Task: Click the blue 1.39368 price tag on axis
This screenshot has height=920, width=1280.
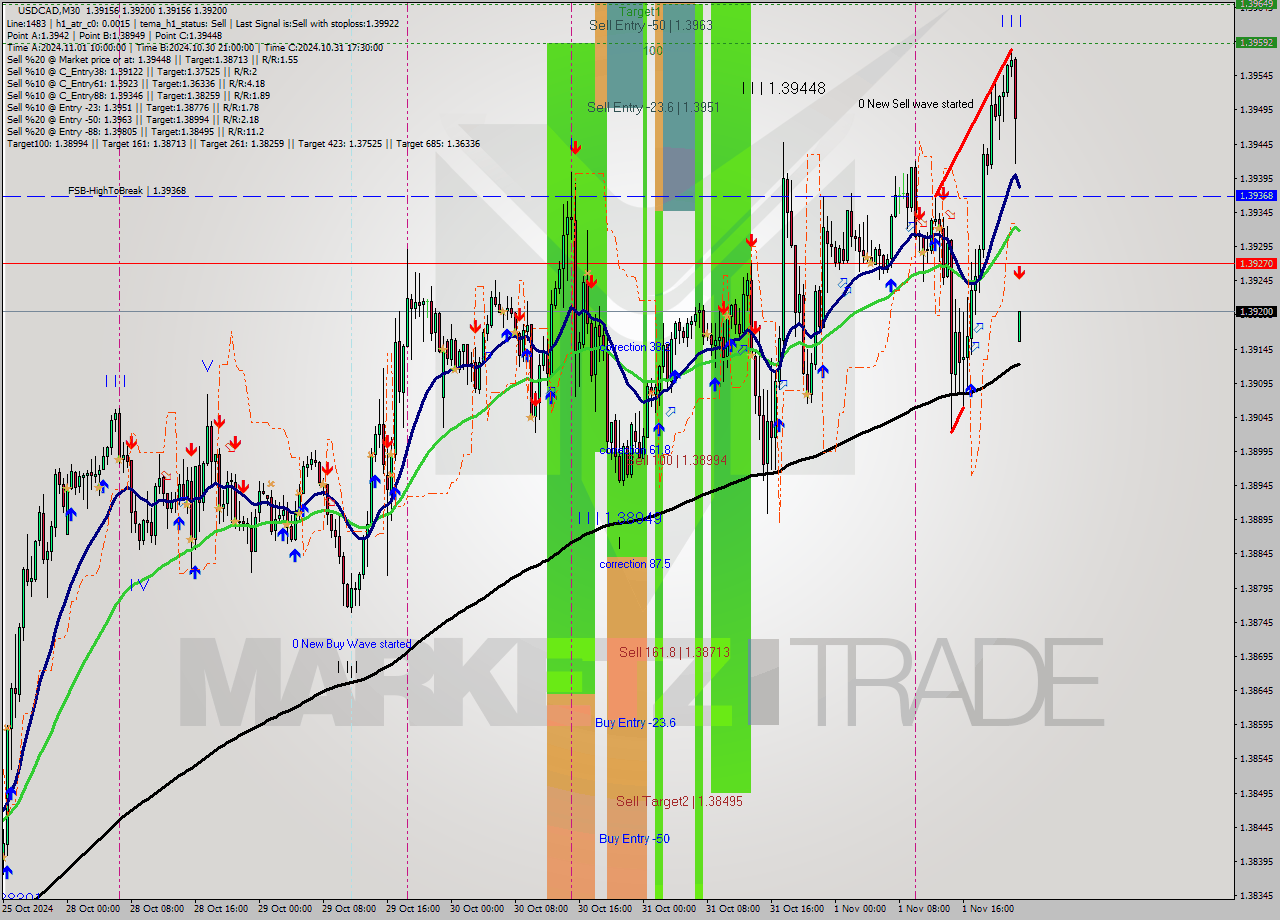Action: (1256, 196)
